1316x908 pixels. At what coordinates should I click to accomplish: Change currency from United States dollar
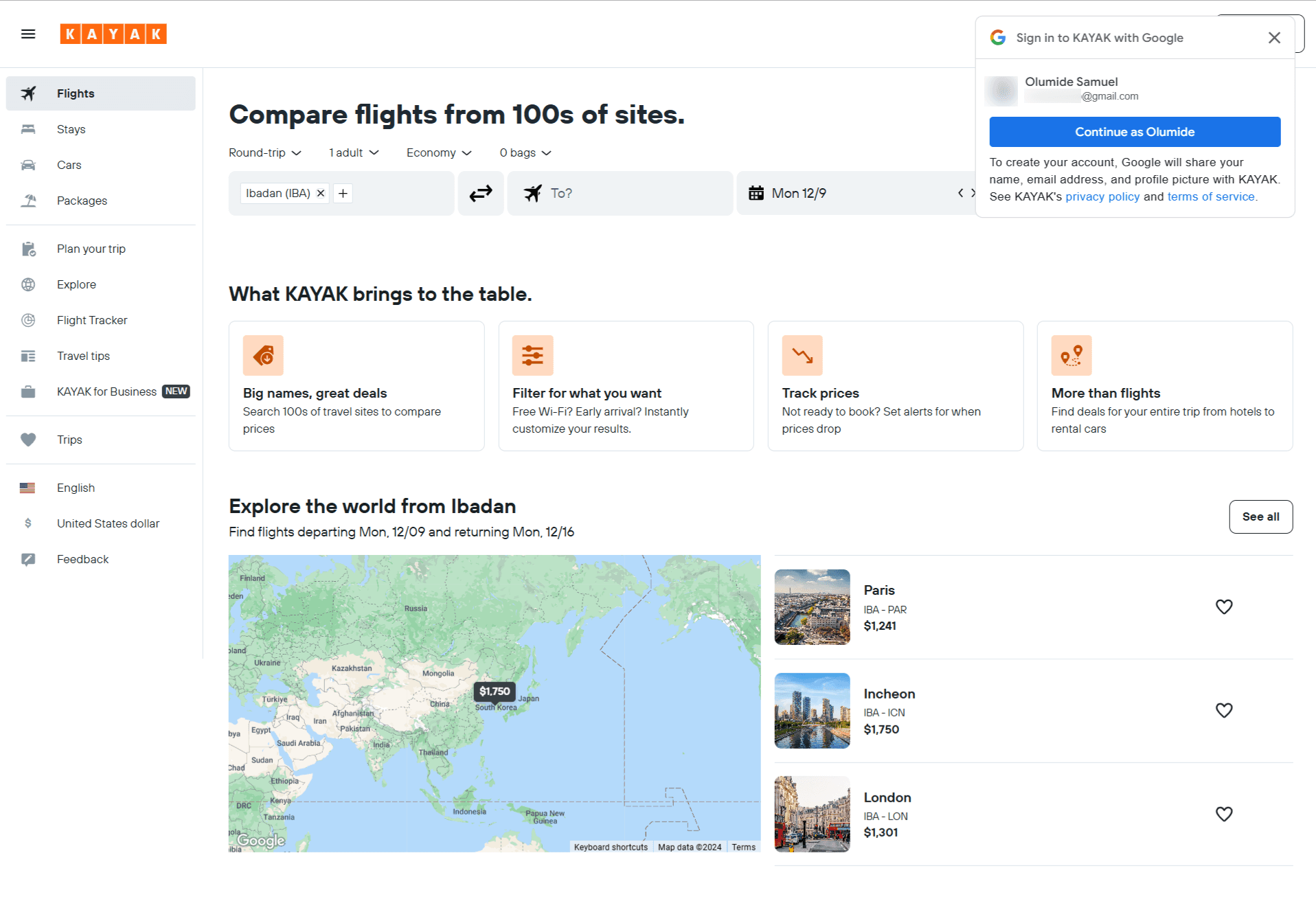pyautogui.click(x=101, y=523)
